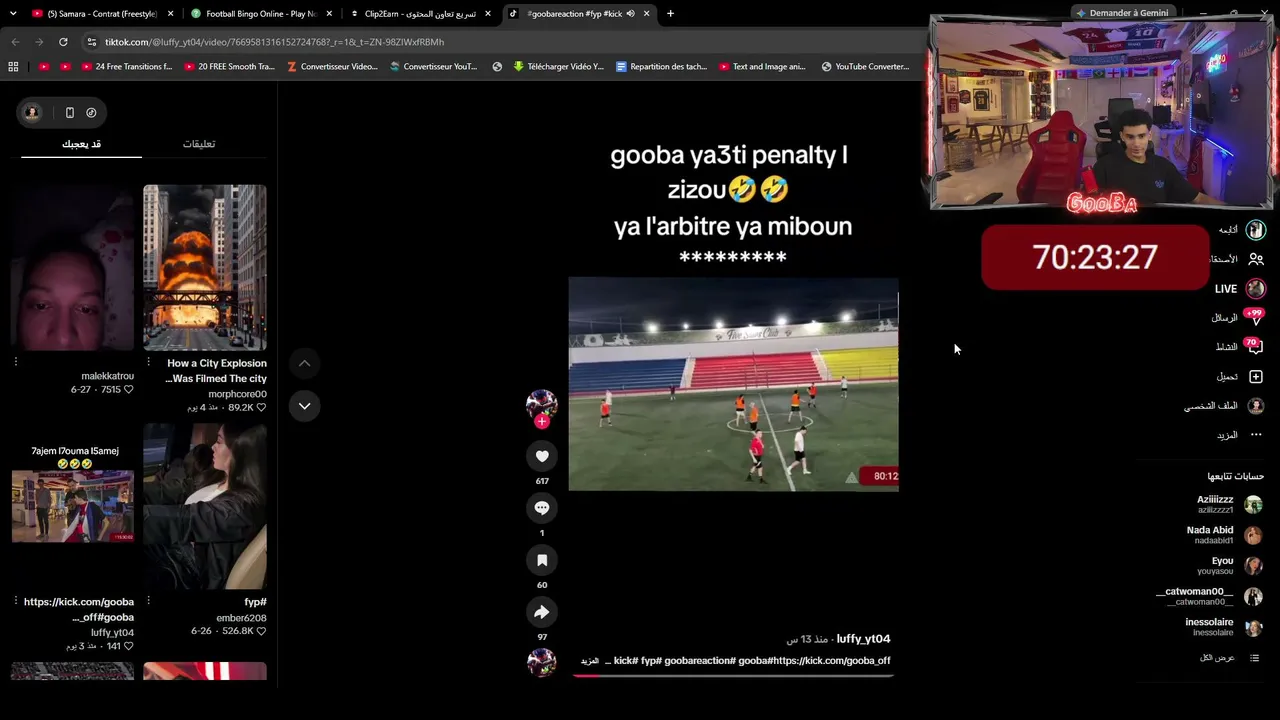The width and height of the screenshot is (1280, 720).
Task: Open the __catwoman00__ followed account
Action: pyautogui.click(x=1209, y=596)
